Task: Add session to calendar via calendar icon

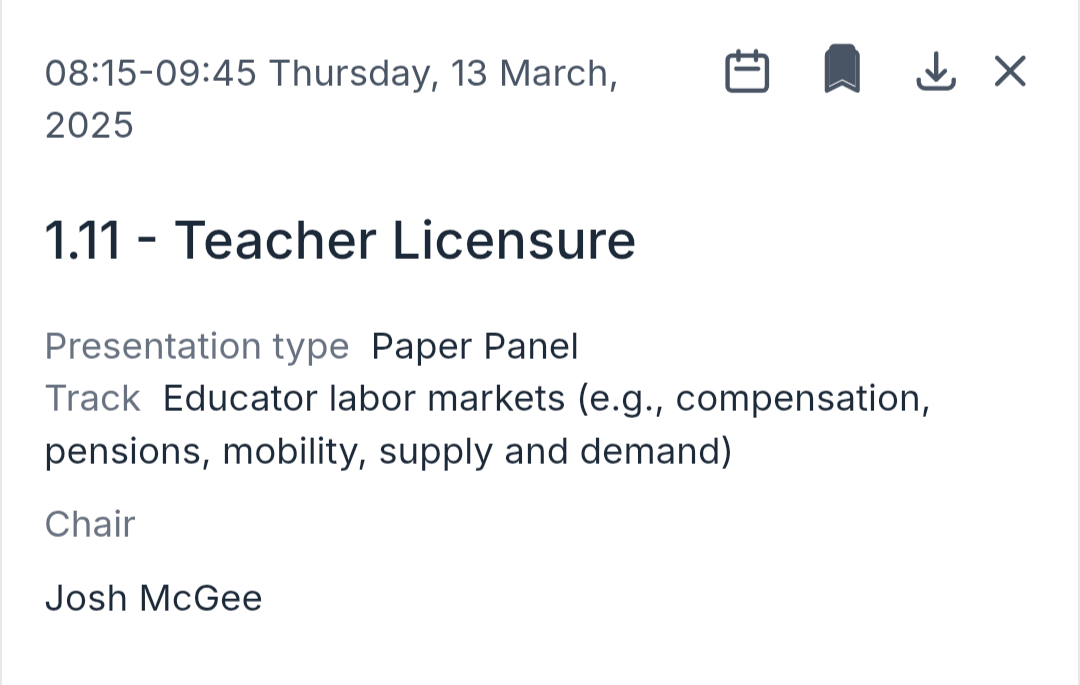Action: [746, 72]
